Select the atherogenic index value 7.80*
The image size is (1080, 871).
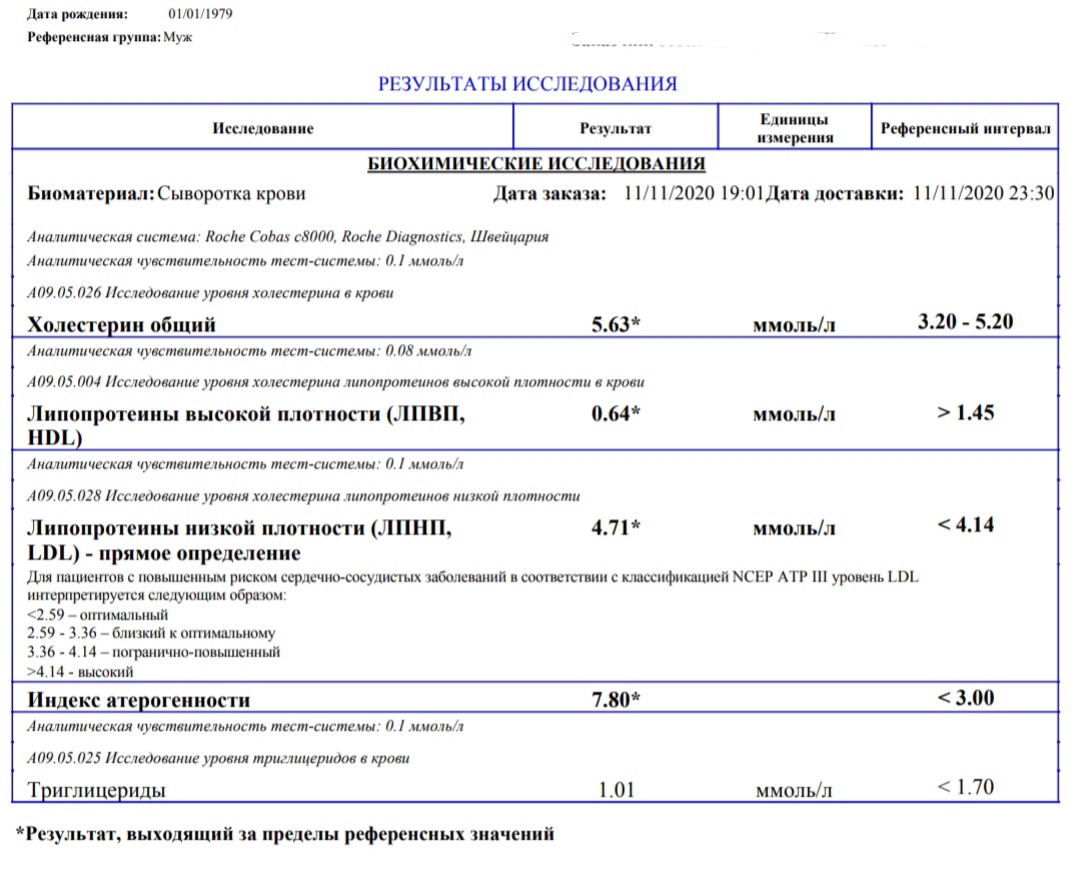[615, 699]
